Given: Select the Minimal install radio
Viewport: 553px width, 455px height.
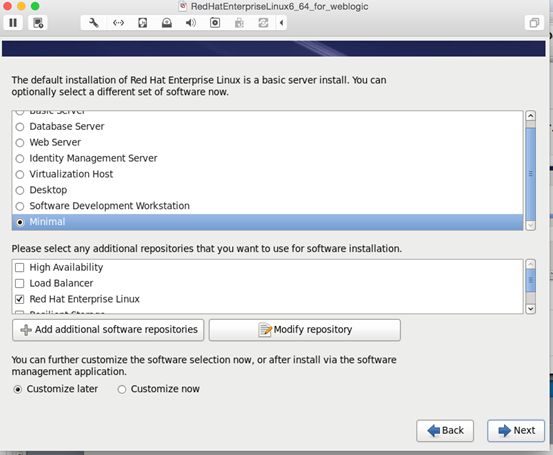Looking at the screenshot, I should [20, 222].
